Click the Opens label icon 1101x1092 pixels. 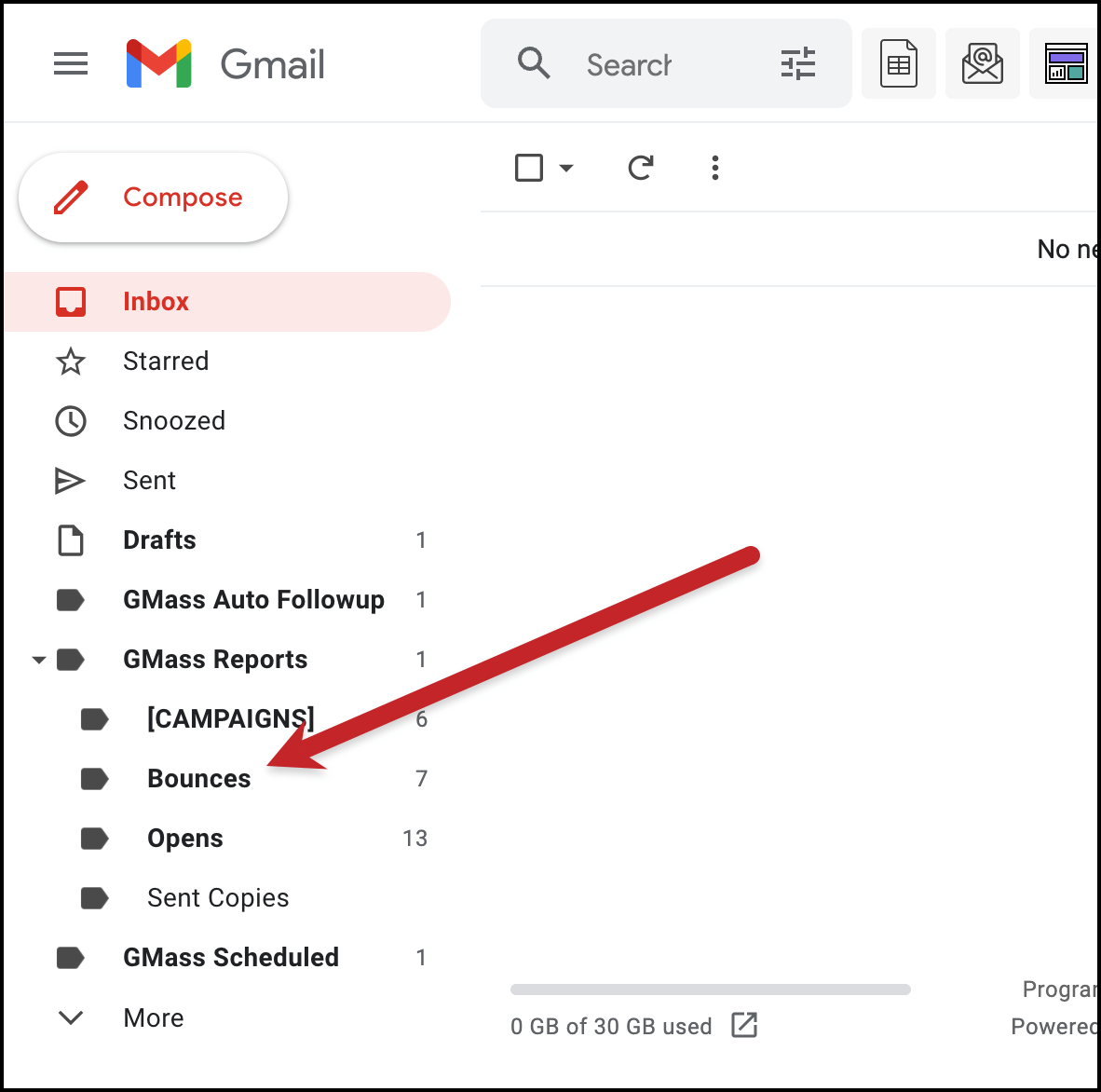tap(95, 839)
